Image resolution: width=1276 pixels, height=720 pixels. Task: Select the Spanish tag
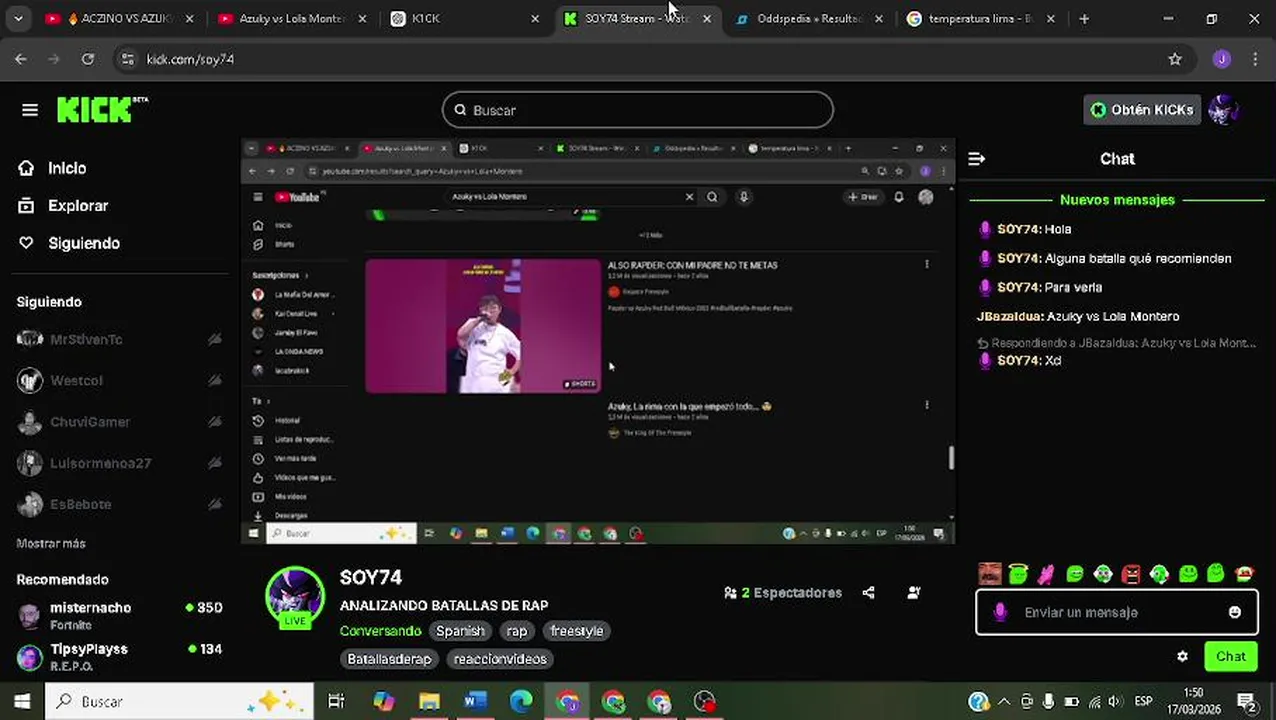click(460, 631)
